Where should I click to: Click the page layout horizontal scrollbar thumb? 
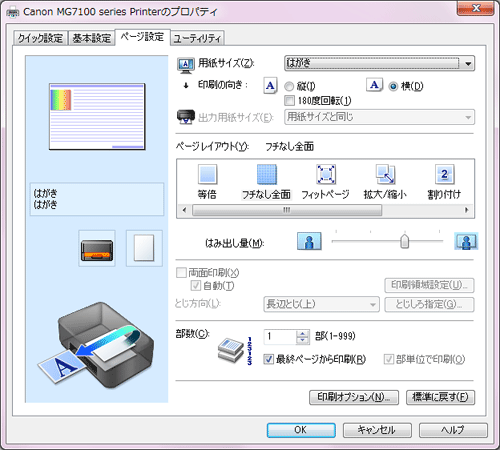(287, 210)
